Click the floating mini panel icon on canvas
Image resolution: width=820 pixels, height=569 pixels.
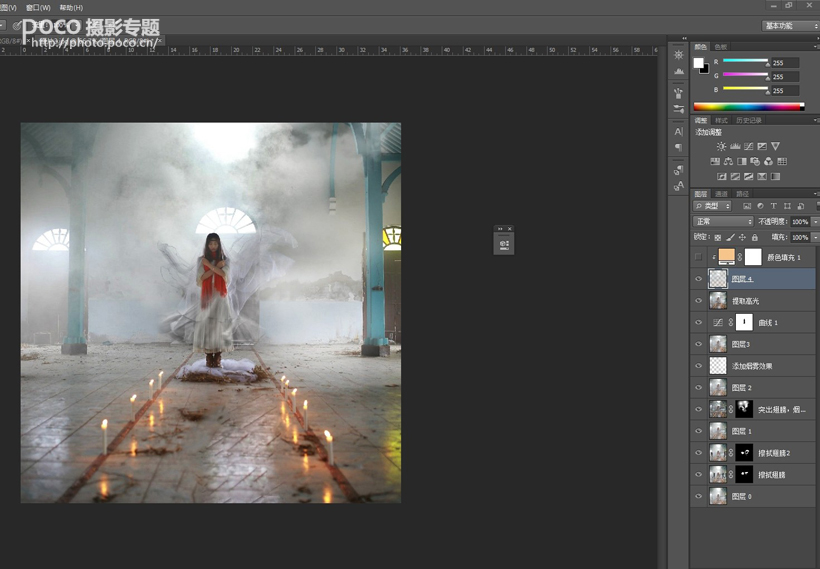coord(504,244)
